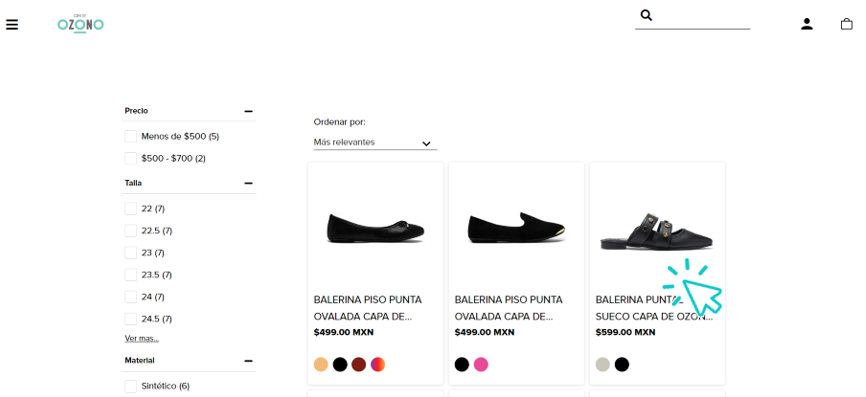866x397 pixels.
Task: Tick the size 24 checkbox
Action: [130, 297]
